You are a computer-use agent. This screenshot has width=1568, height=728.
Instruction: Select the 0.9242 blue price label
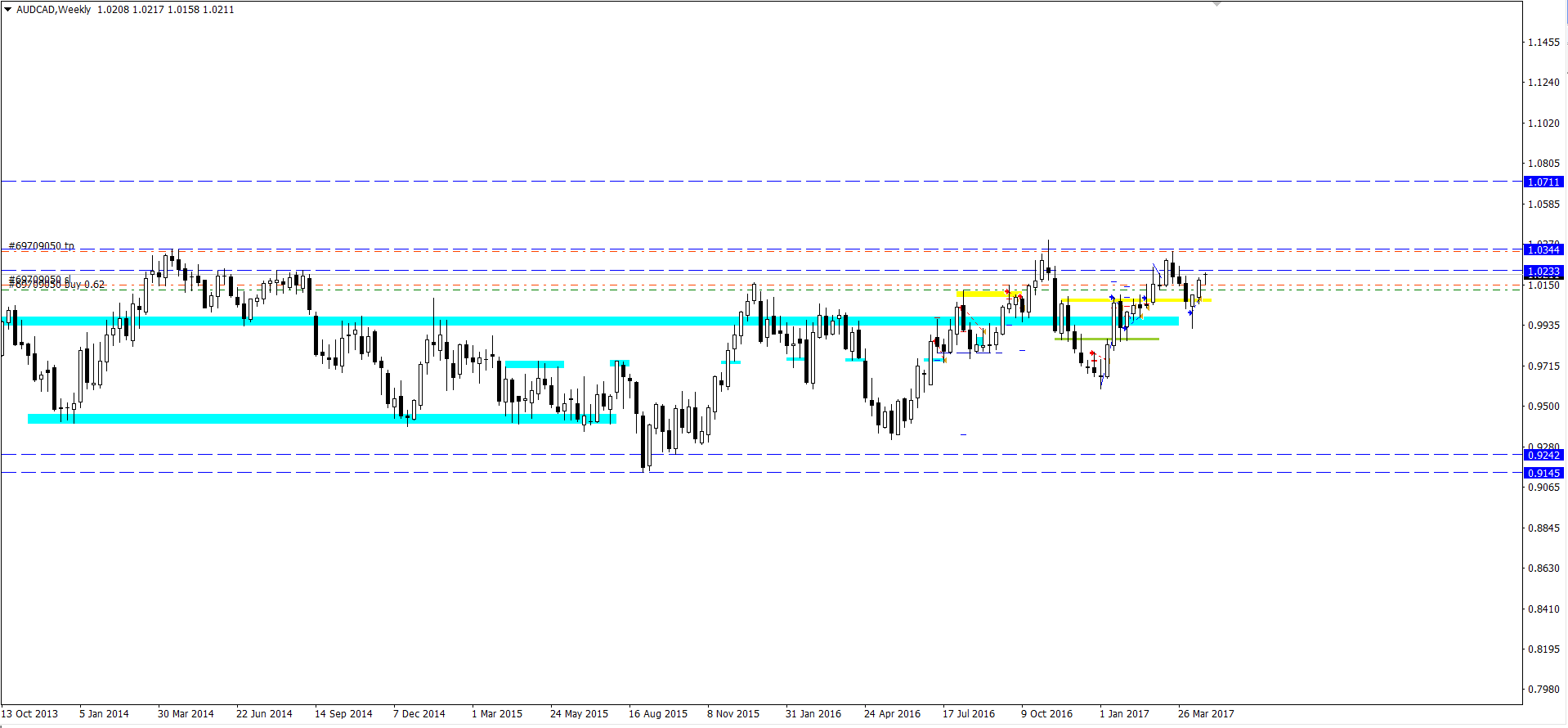[1543, 456]
